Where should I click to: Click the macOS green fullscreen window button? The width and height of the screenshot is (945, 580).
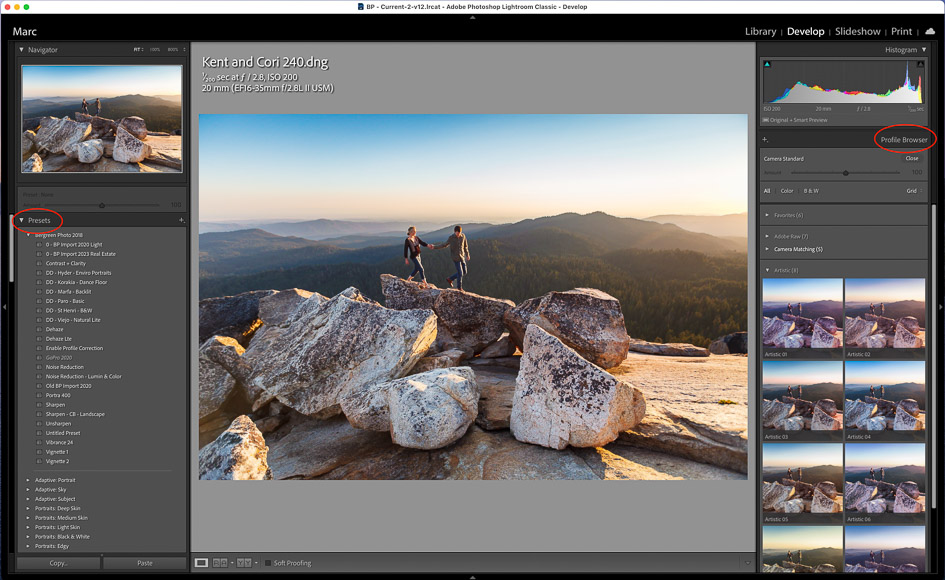pyautogui.click(x=26, y=7)
